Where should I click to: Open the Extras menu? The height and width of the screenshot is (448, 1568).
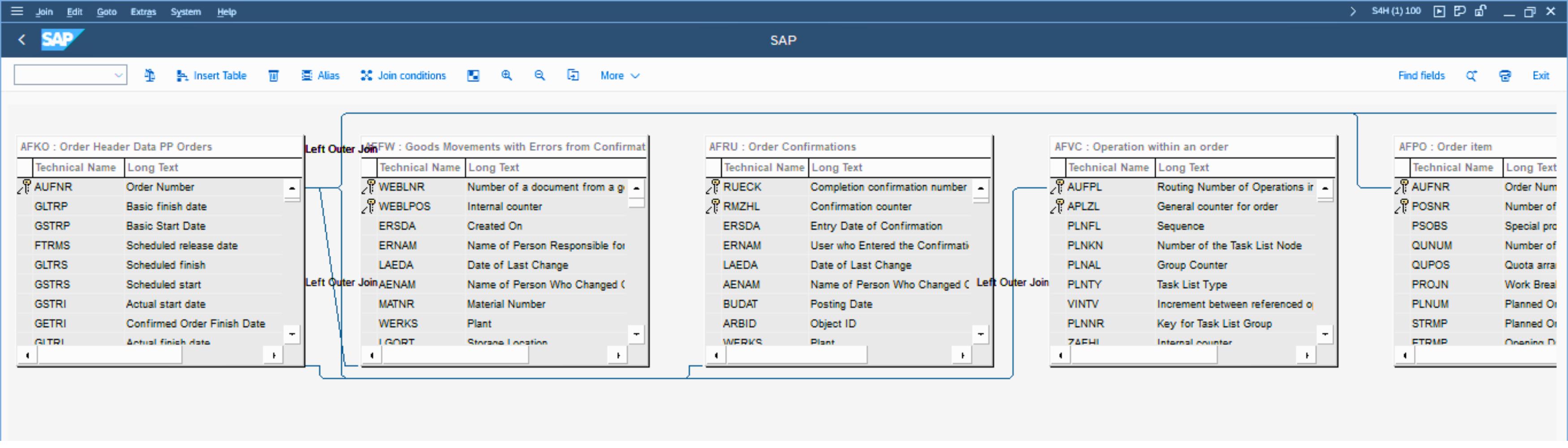[x=143, y=12]
